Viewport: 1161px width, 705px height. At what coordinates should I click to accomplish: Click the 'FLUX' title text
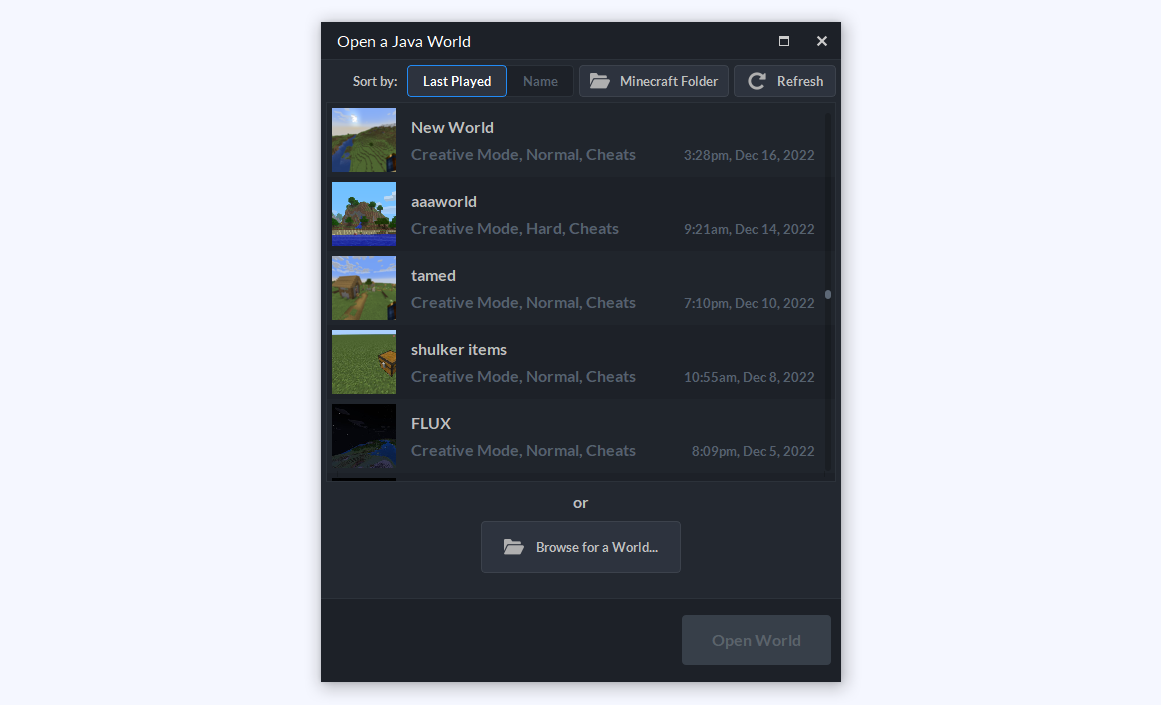[431, 424]
